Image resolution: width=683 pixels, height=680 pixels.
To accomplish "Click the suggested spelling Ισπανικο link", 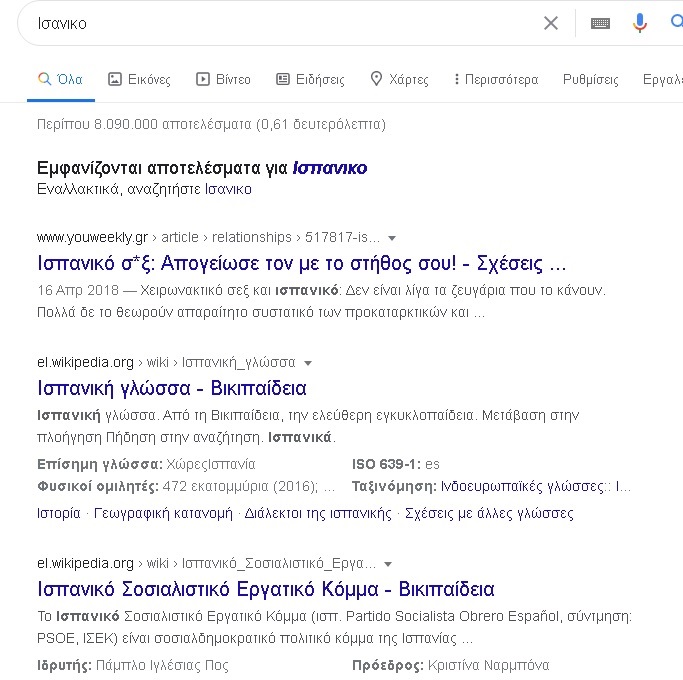I will tap(330, 168).
